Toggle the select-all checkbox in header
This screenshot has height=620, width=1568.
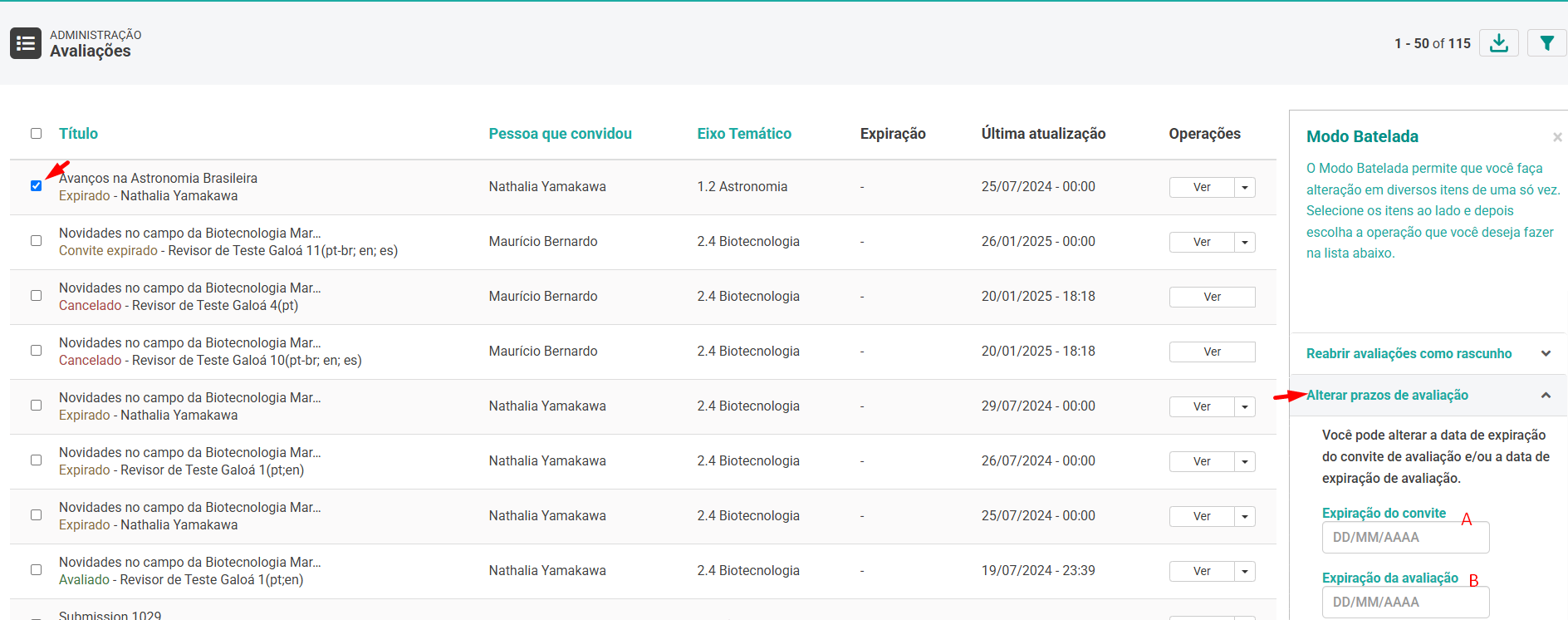(x=36, y=134)
